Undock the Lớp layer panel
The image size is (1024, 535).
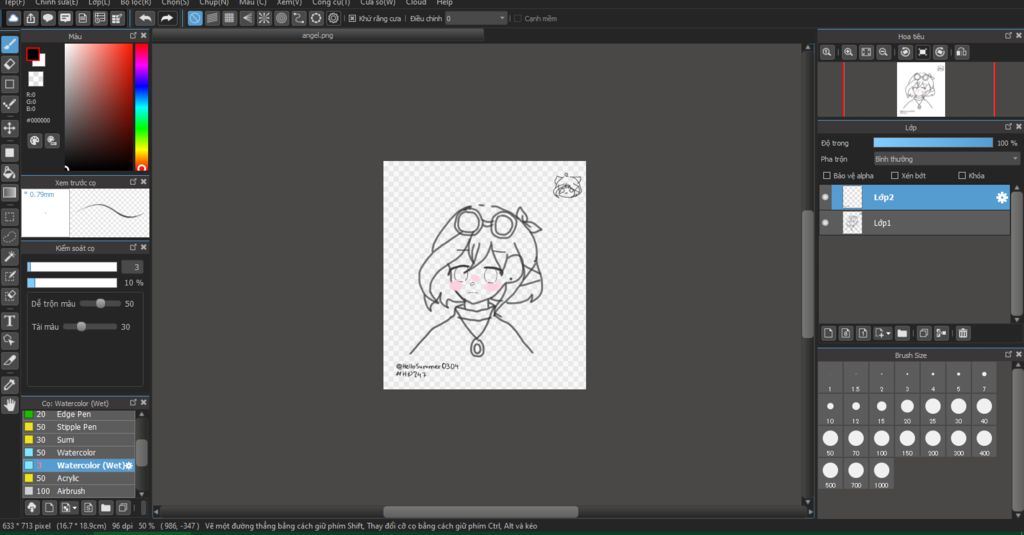click(1008, 127)
